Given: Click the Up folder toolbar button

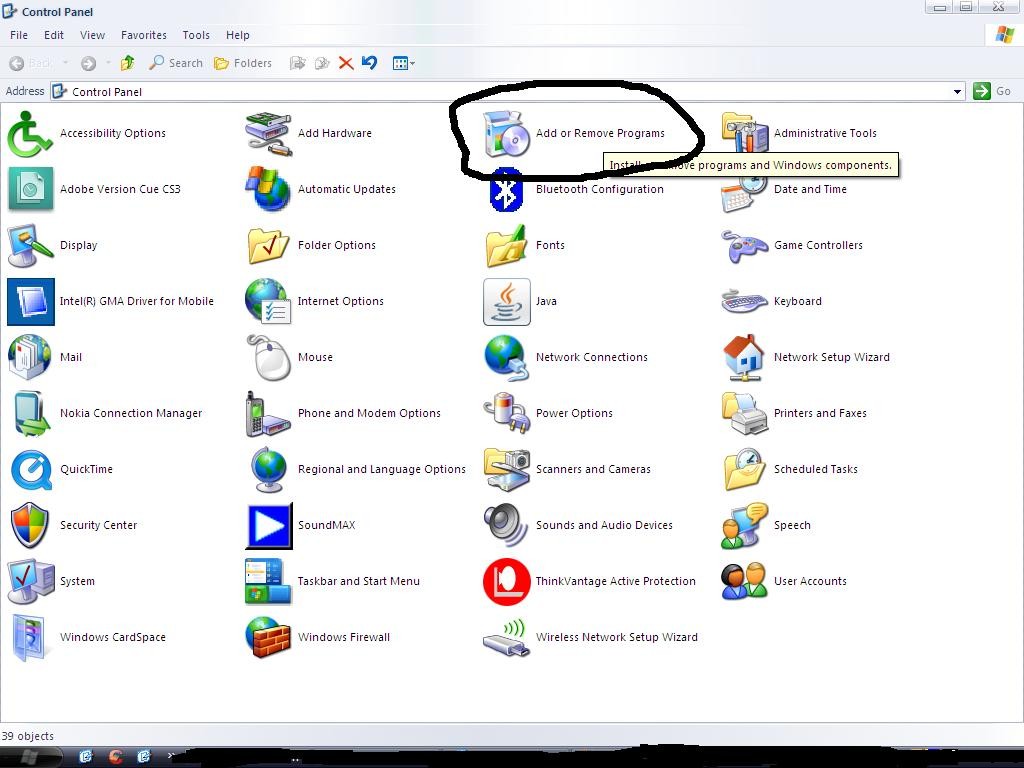Looking at the screenshot, I should [x=127, y=63].
